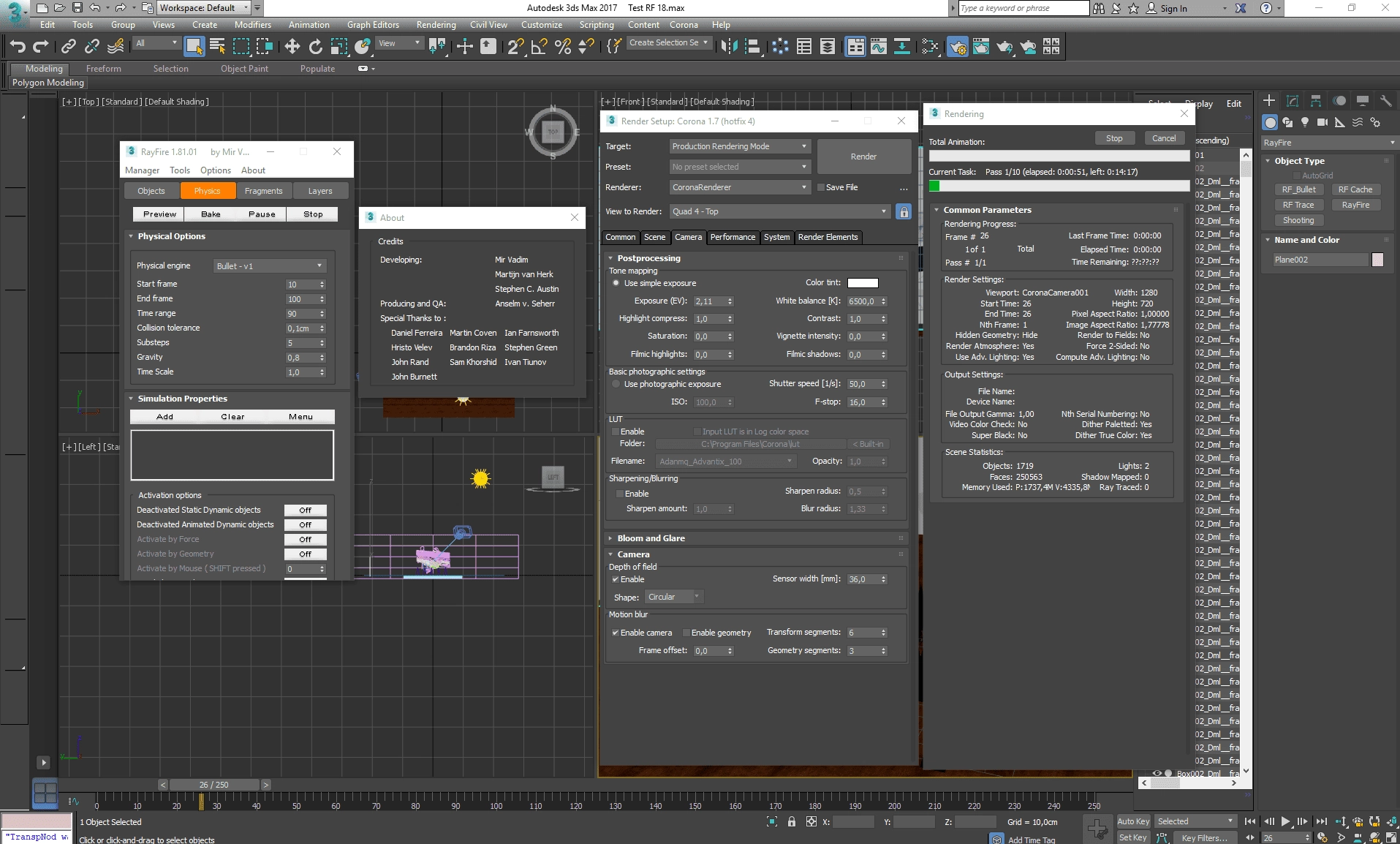Activate Select and Move tool

pos(292,47)
